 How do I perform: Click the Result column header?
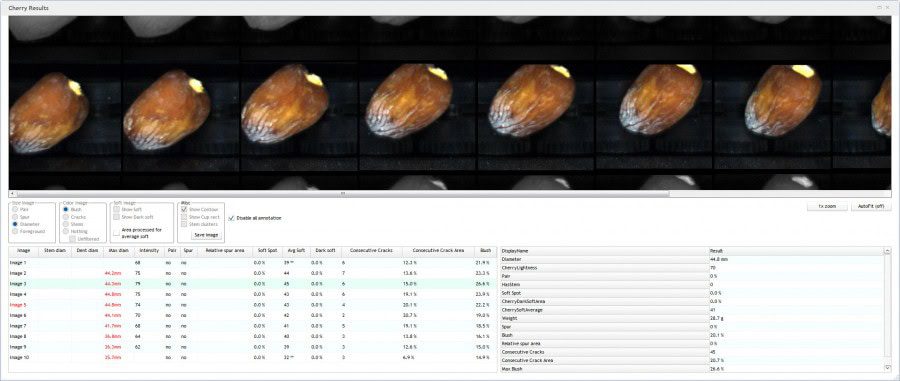[797, 251]
